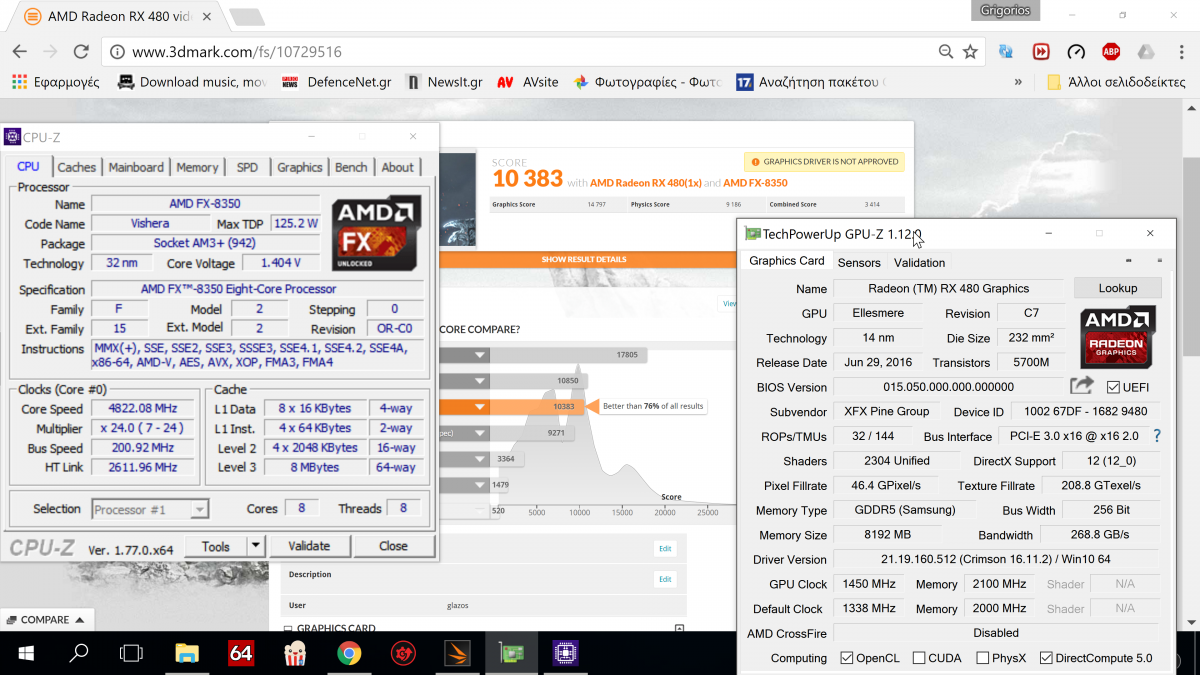
Task: Open the DefenceNet.gr bookmark
Action: (x=336, y=82)
